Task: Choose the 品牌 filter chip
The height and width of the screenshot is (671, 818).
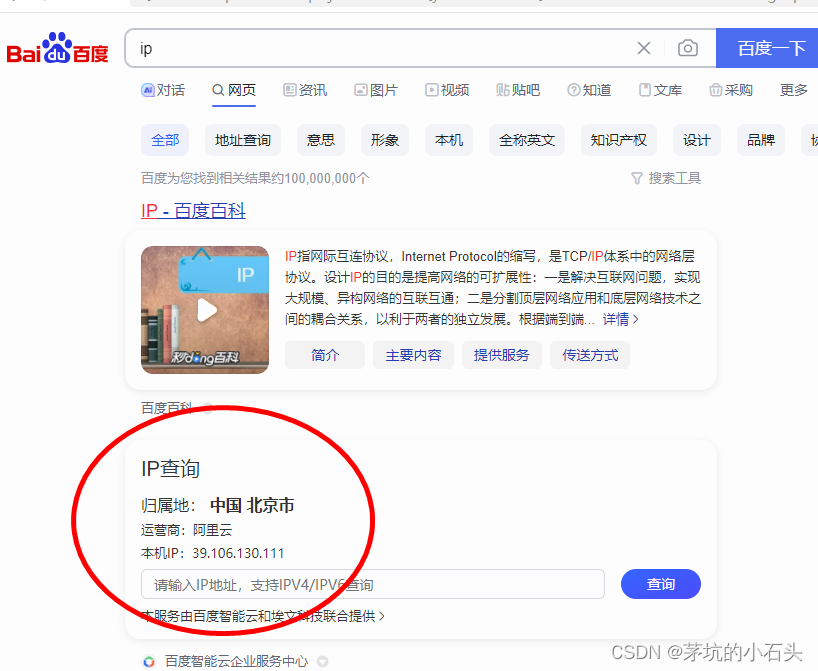Action: pos(761,140)
